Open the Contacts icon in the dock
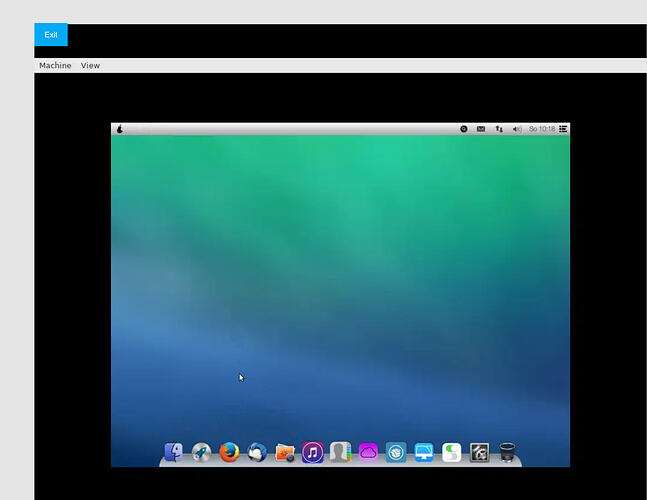 coord(340,452)
